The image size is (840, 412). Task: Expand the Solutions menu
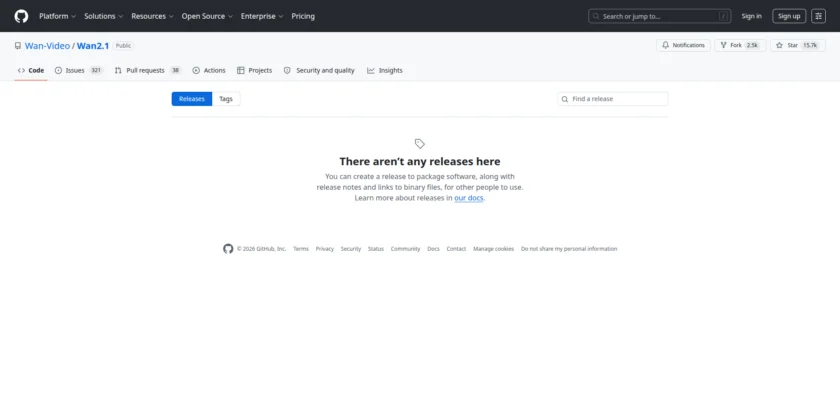tap(103, 16)
